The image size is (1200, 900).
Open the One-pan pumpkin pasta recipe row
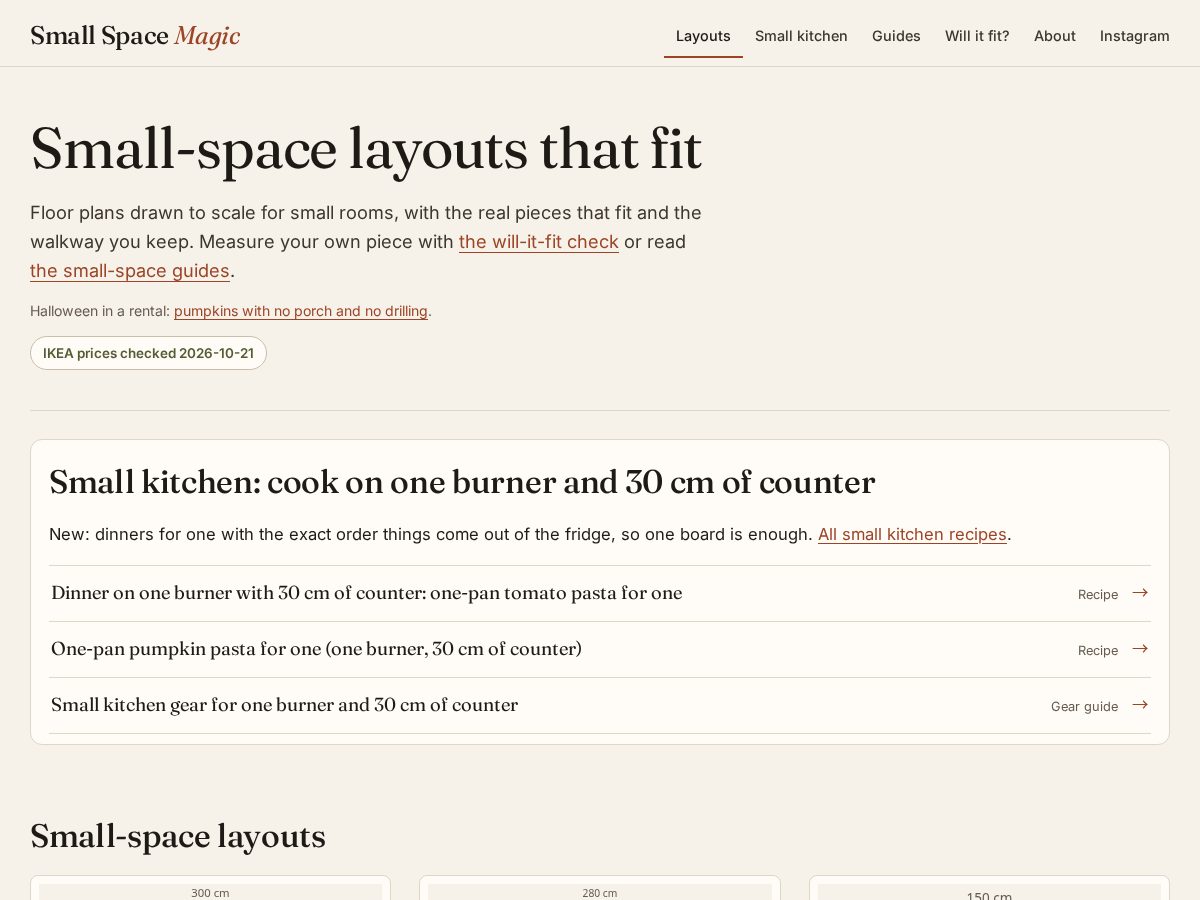[600, 649]
